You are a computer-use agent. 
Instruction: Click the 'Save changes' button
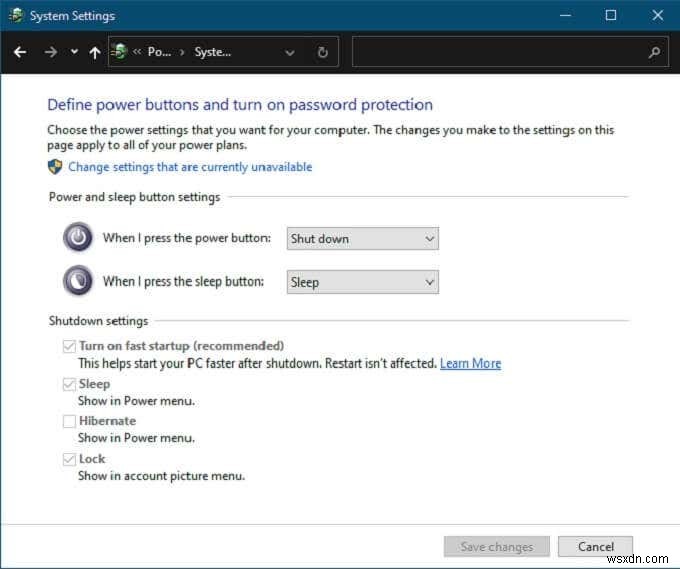tap(497, 546)
